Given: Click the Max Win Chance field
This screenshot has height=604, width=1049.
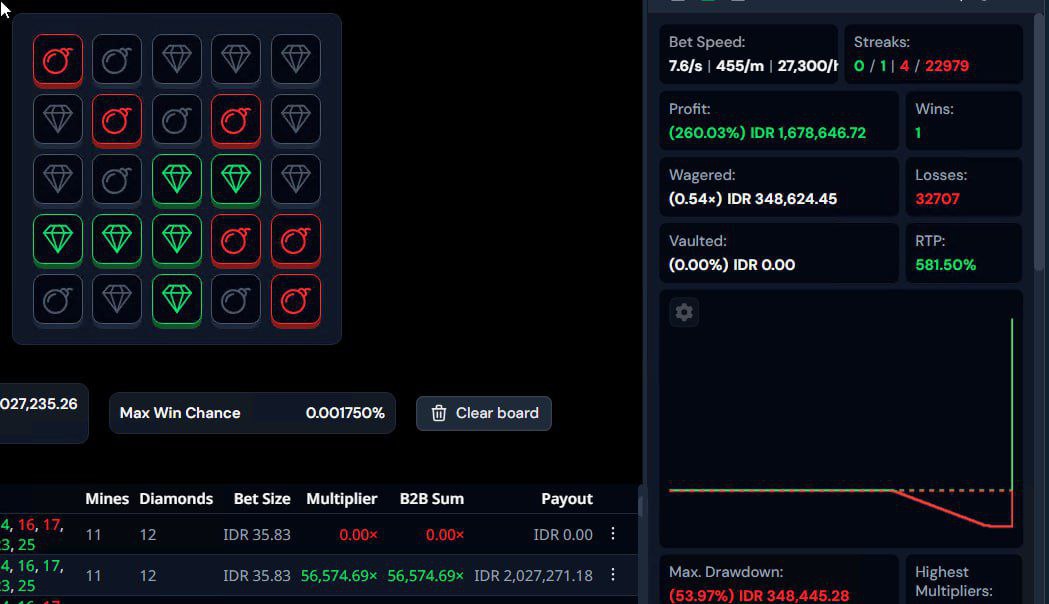Looking at the screenshot, I should click(x=252, y=413).
